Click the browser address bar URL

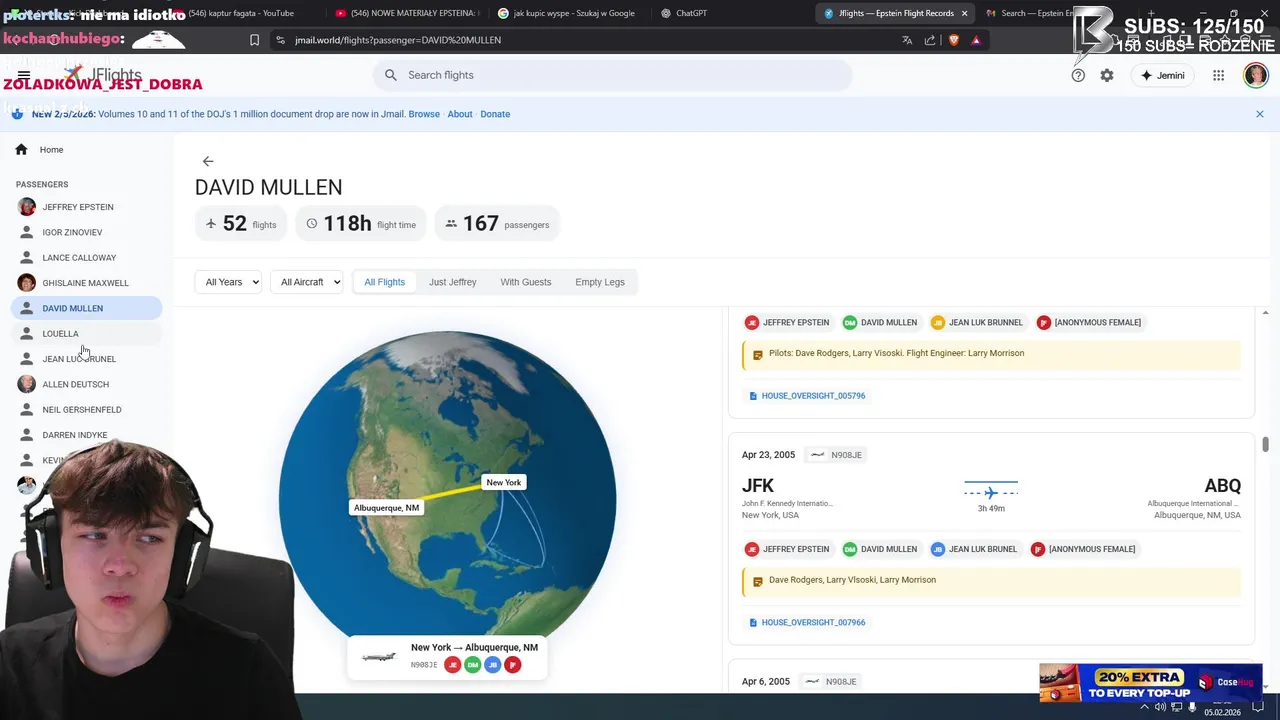tap(398, 40)
